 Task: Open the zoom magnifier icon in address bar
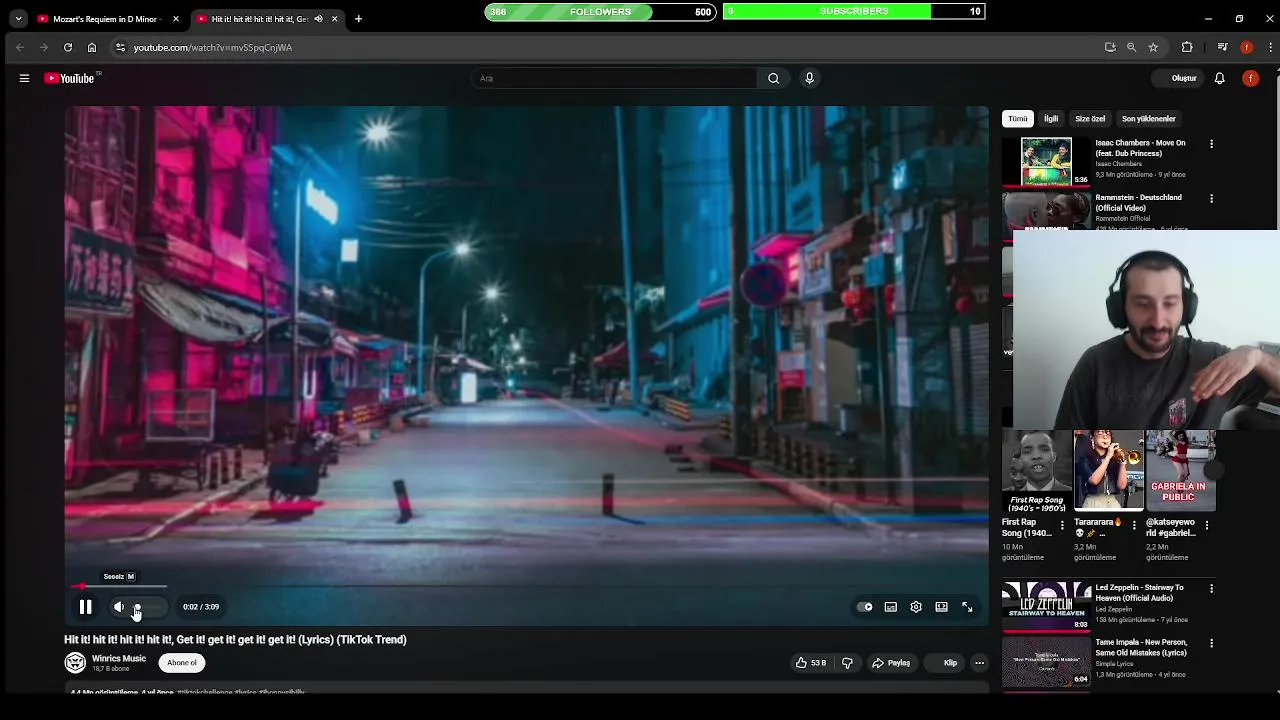[x=1131, y=47]
